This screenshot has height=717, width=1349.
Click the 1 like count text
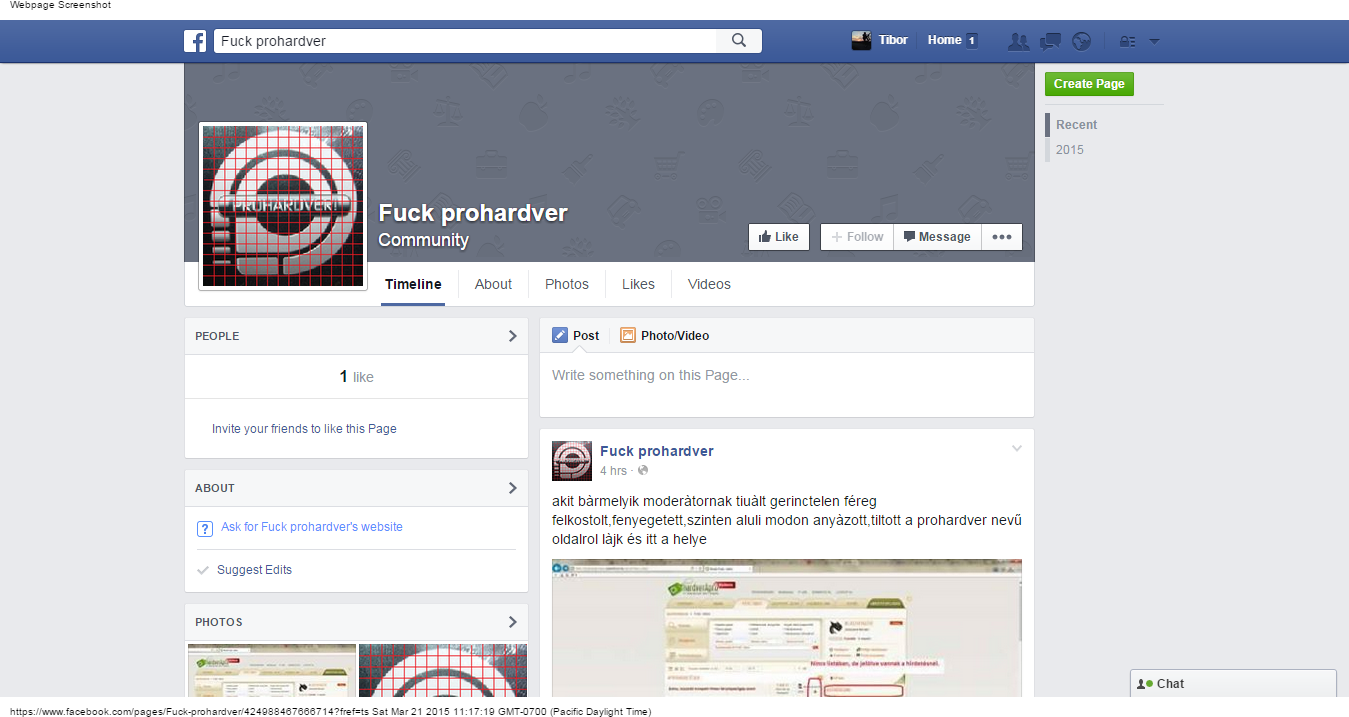tap(356, 377)
